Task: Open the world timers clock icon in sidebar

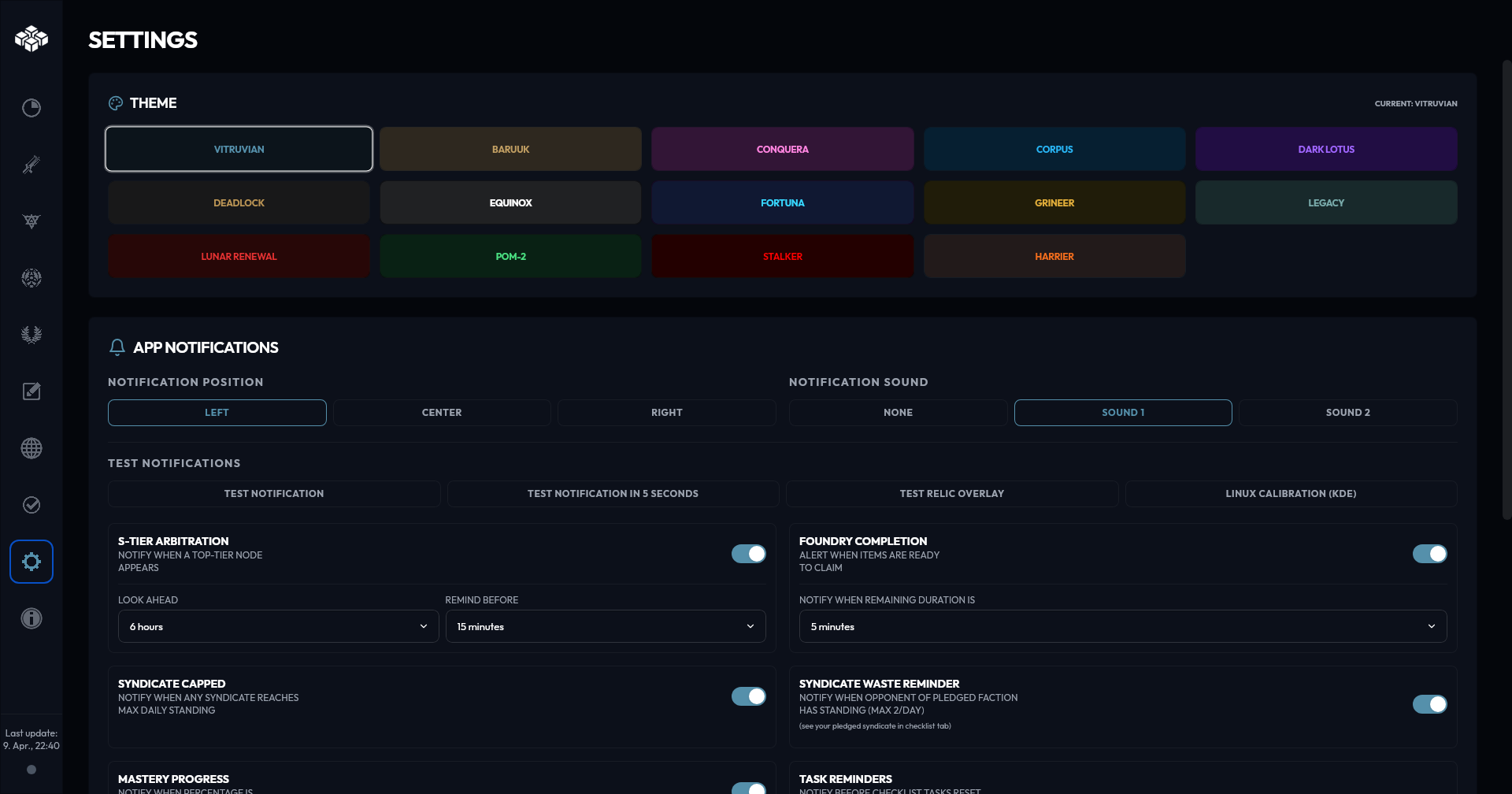Action: pos(31,108)
